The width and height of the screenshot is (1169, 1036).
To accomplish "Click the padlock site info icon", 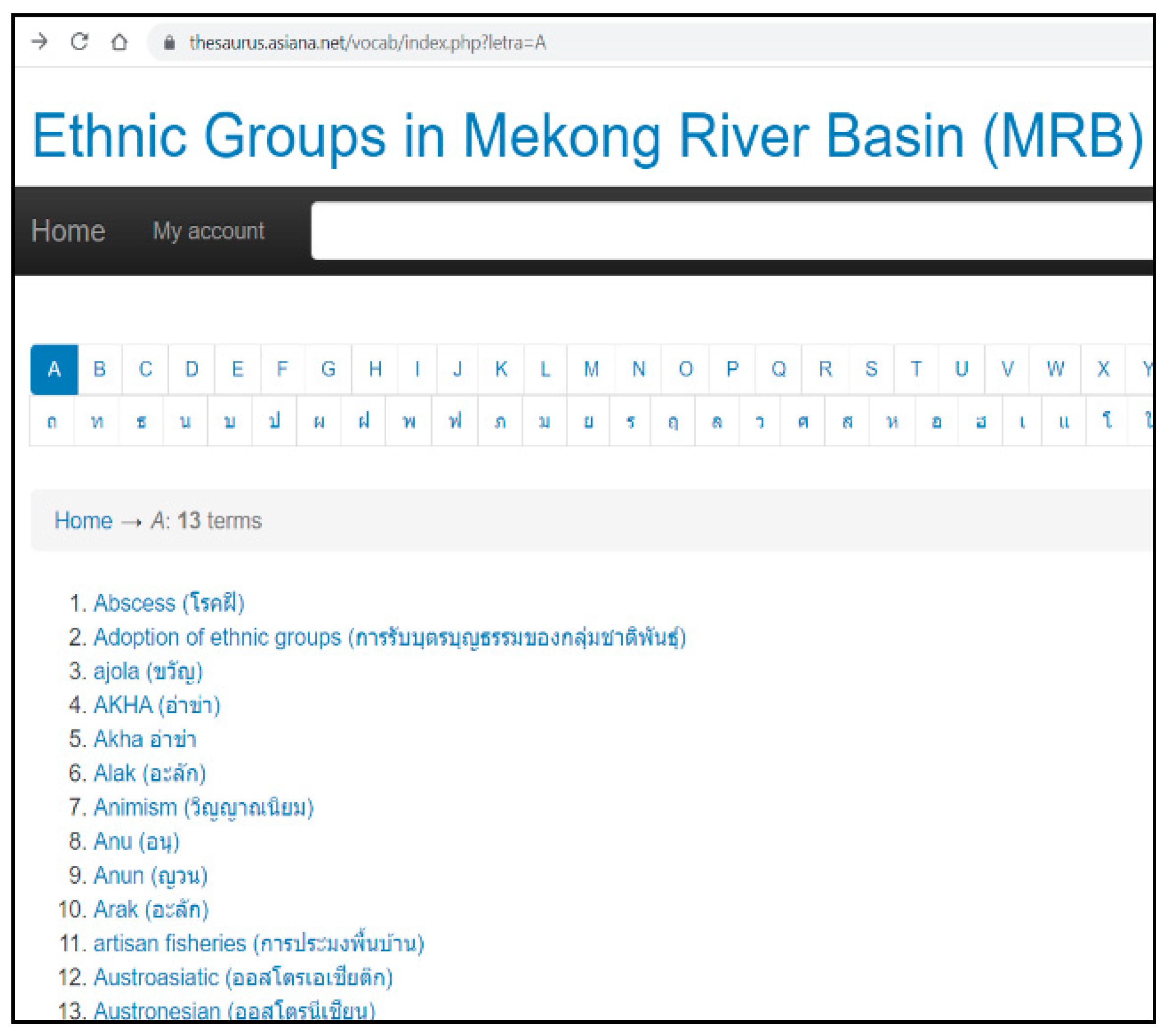I will pos(169,42).
